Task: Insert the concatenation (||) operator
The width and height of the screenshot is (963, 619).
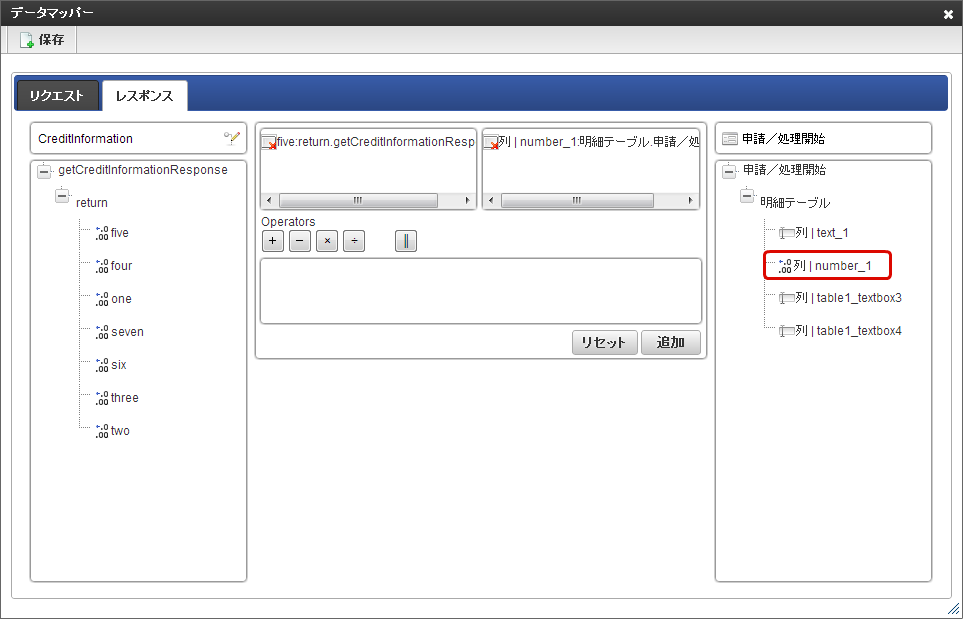Action: click(x=406, y=241)
